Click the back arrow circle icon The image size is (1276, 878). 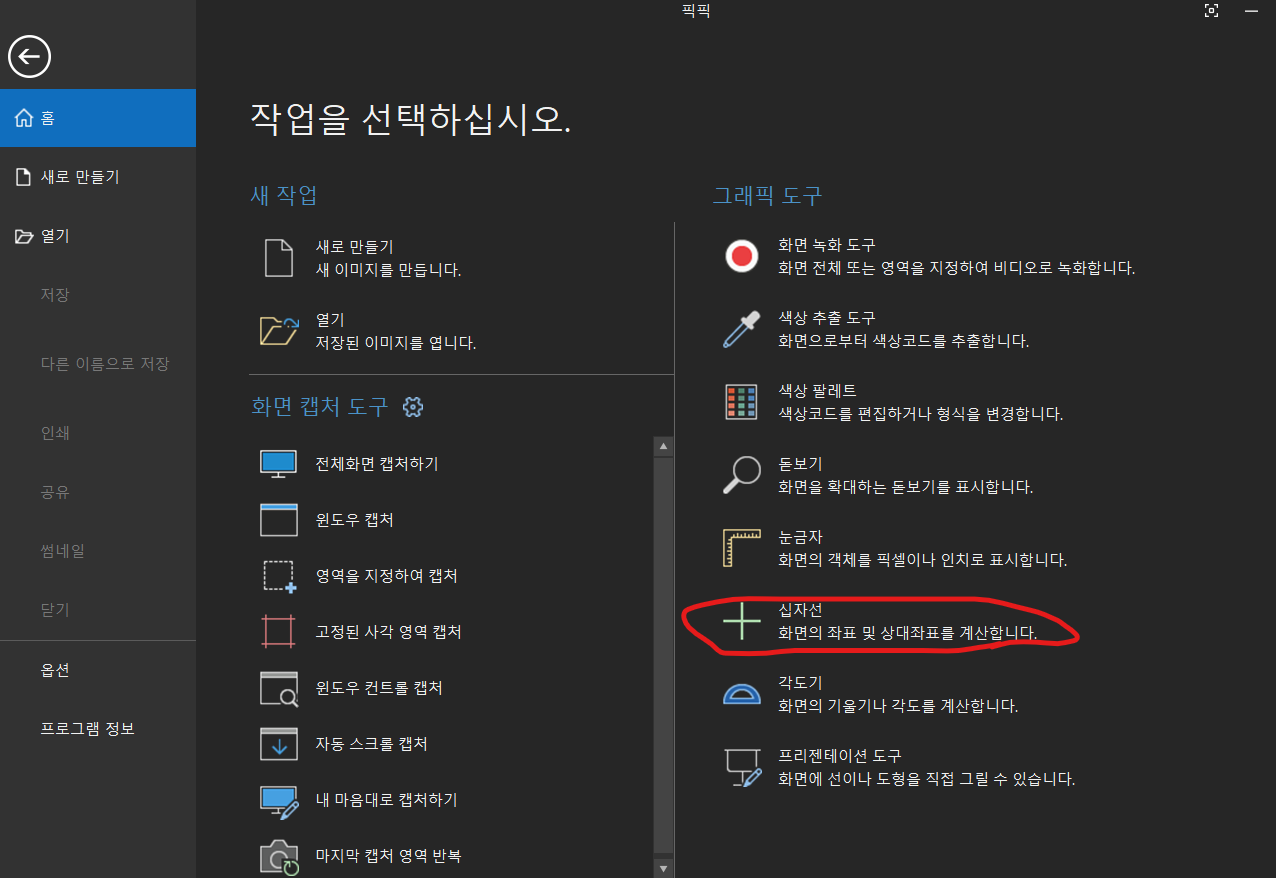[x=30, y=57]
